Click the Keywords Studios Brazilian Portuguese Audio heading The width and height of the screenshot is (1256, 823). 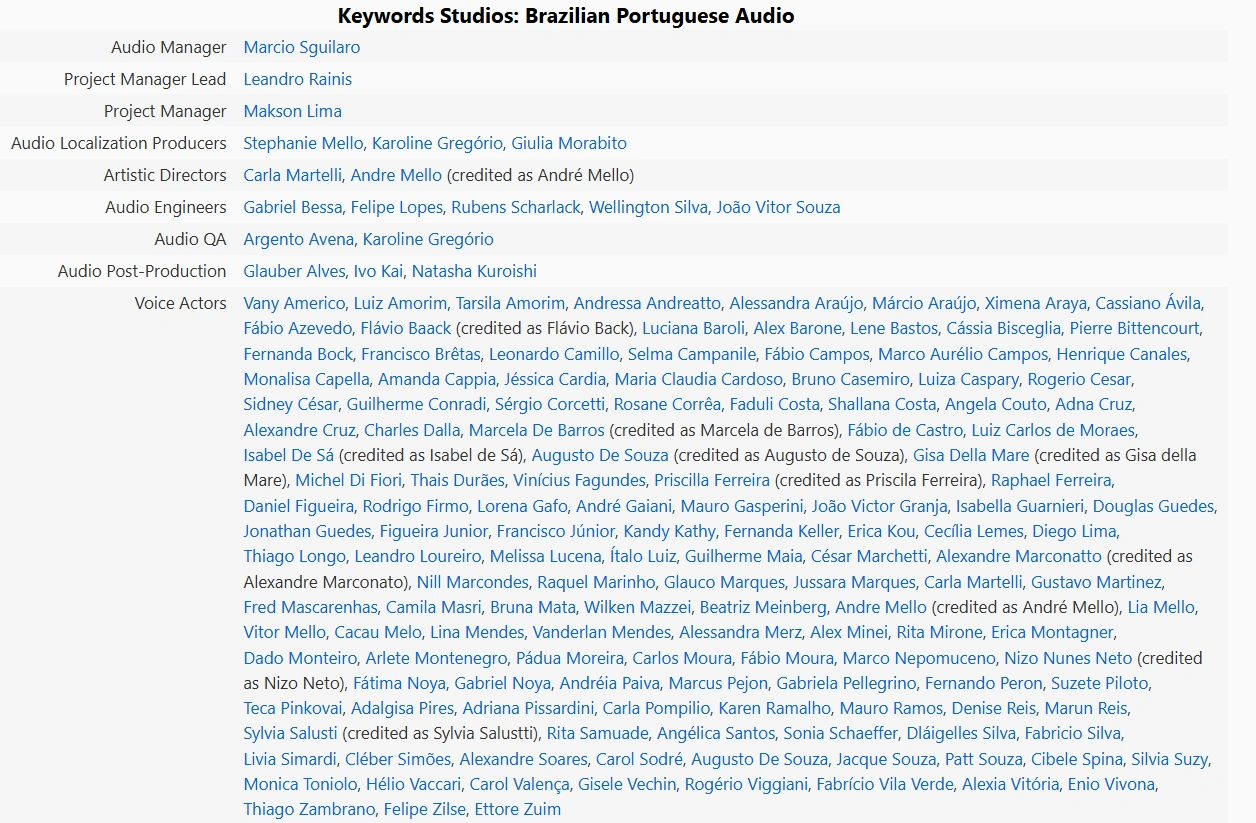(566, 16)
